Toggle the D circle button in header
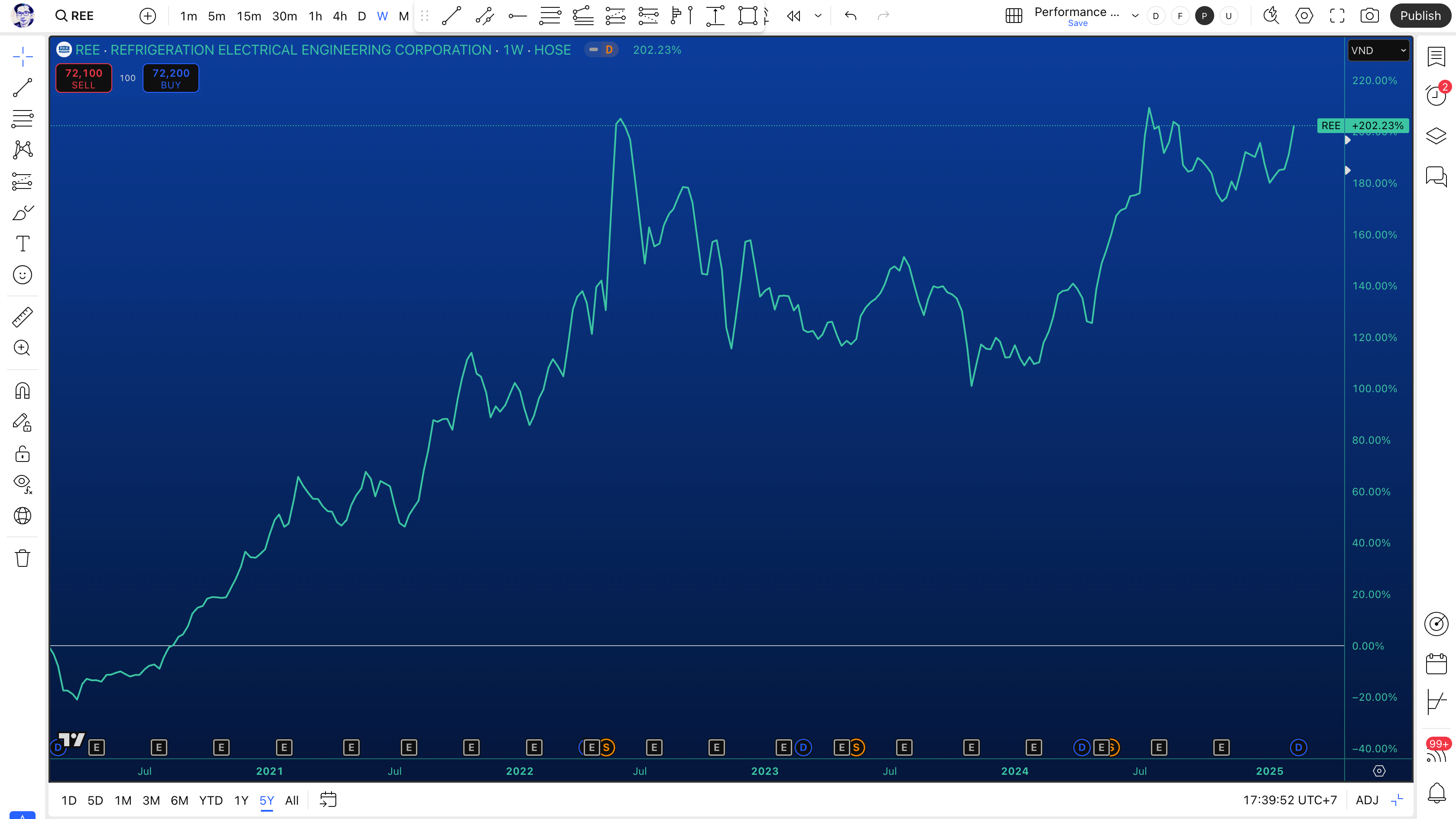 1156,16
